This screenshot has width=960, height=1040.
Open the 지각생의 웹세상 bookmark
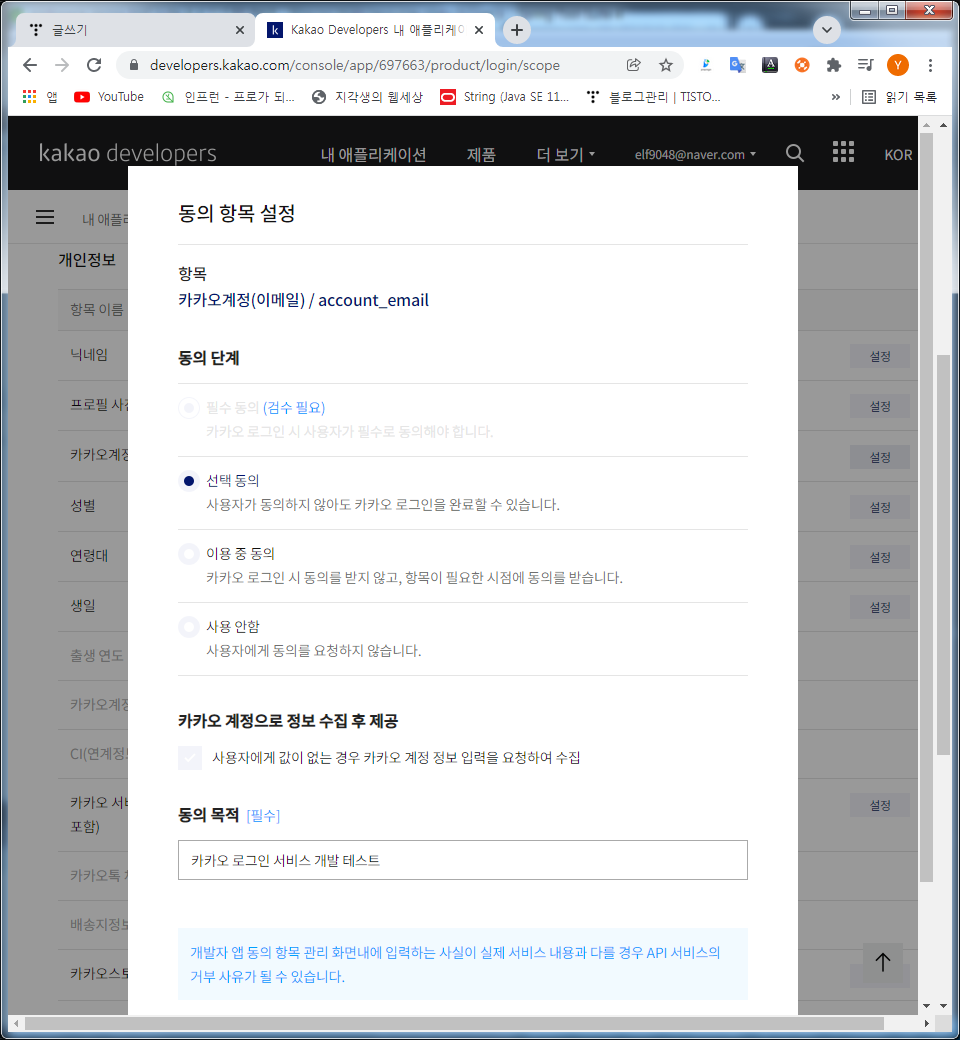click(x=367, y=97)
